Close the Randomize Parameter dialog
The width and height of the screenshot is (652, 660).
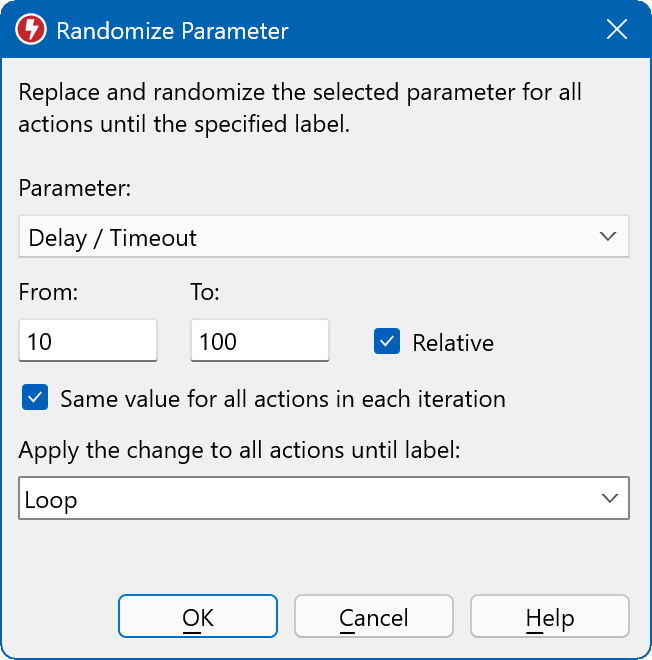617,30
